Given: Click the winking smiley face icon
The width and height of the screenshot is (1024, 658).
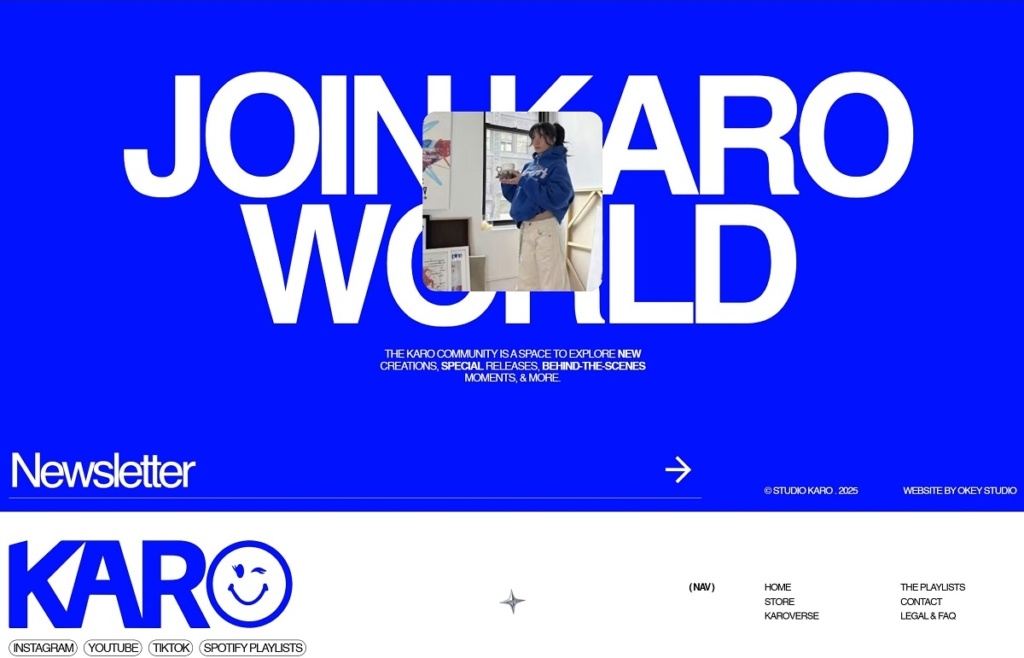Looking at the screenshot, I should click(249, 584).
